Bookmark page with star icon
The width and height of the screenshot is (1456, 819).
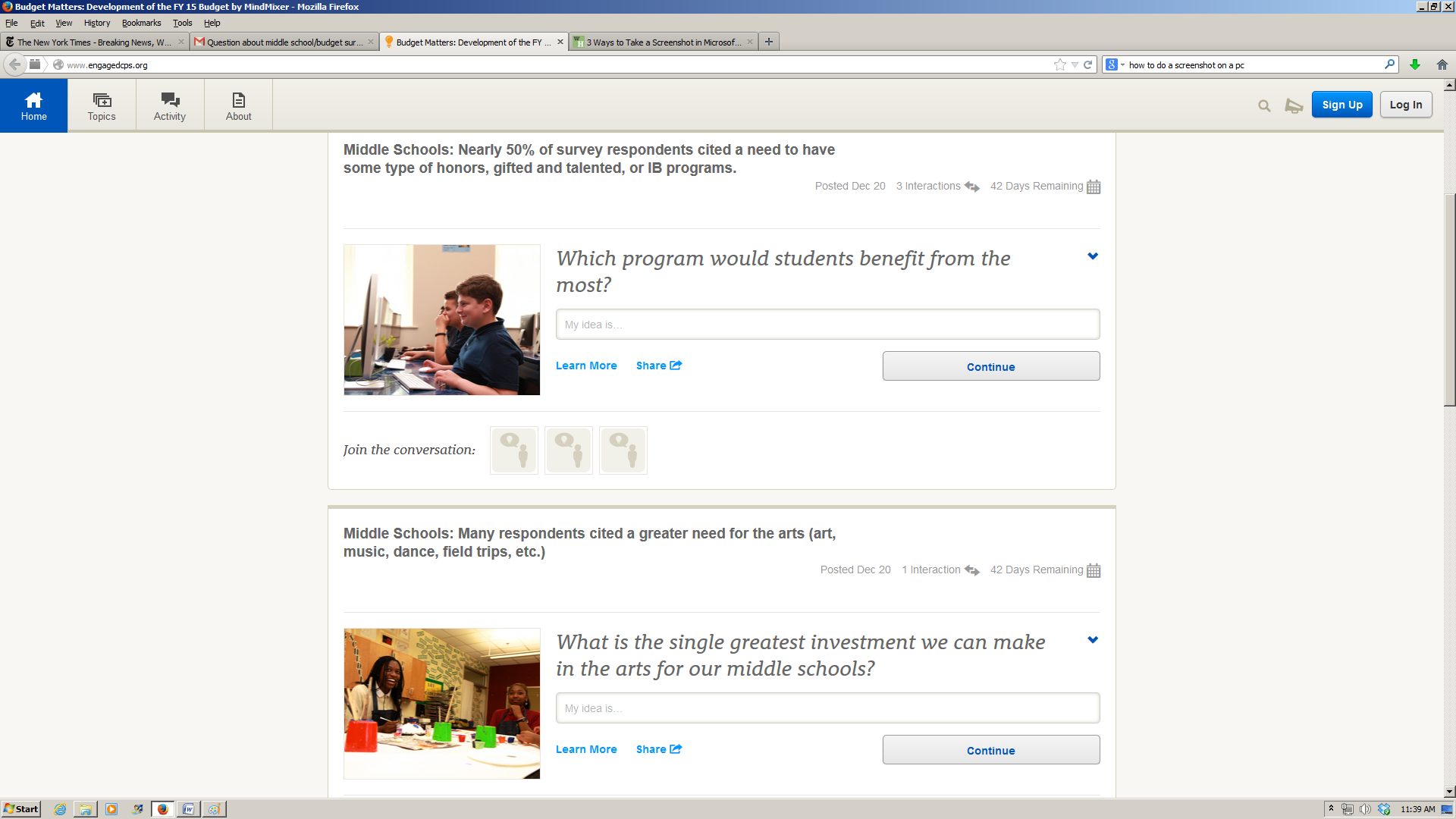coord(1059,64)
